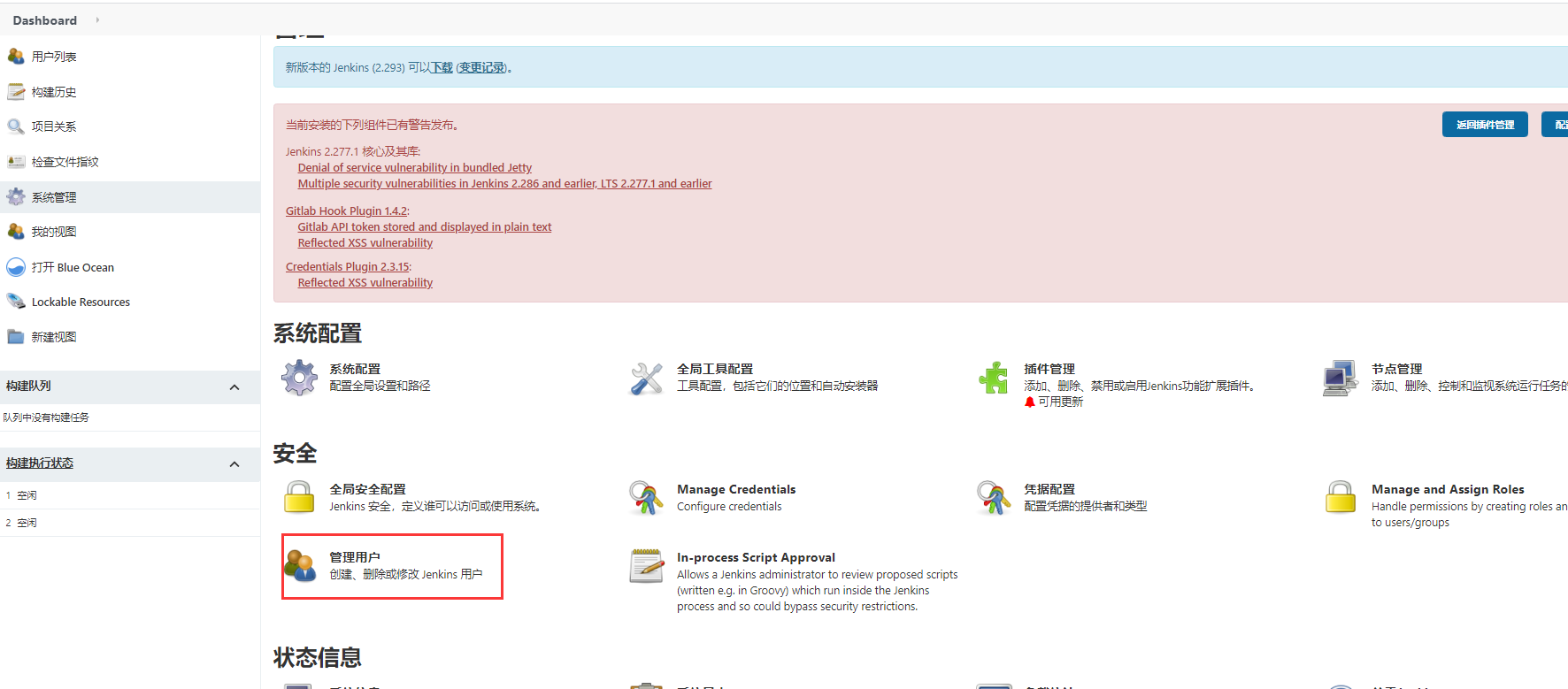Collapse the 构建执行状态 panel
1568x689 pixels.
point(234,464)
